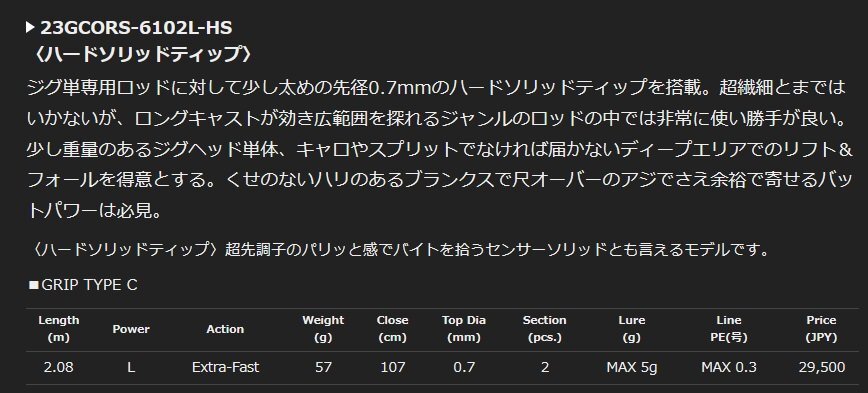Click the GRIP TYPE C label
This screenshot has width=868, height=393.
tap(89, 285)
